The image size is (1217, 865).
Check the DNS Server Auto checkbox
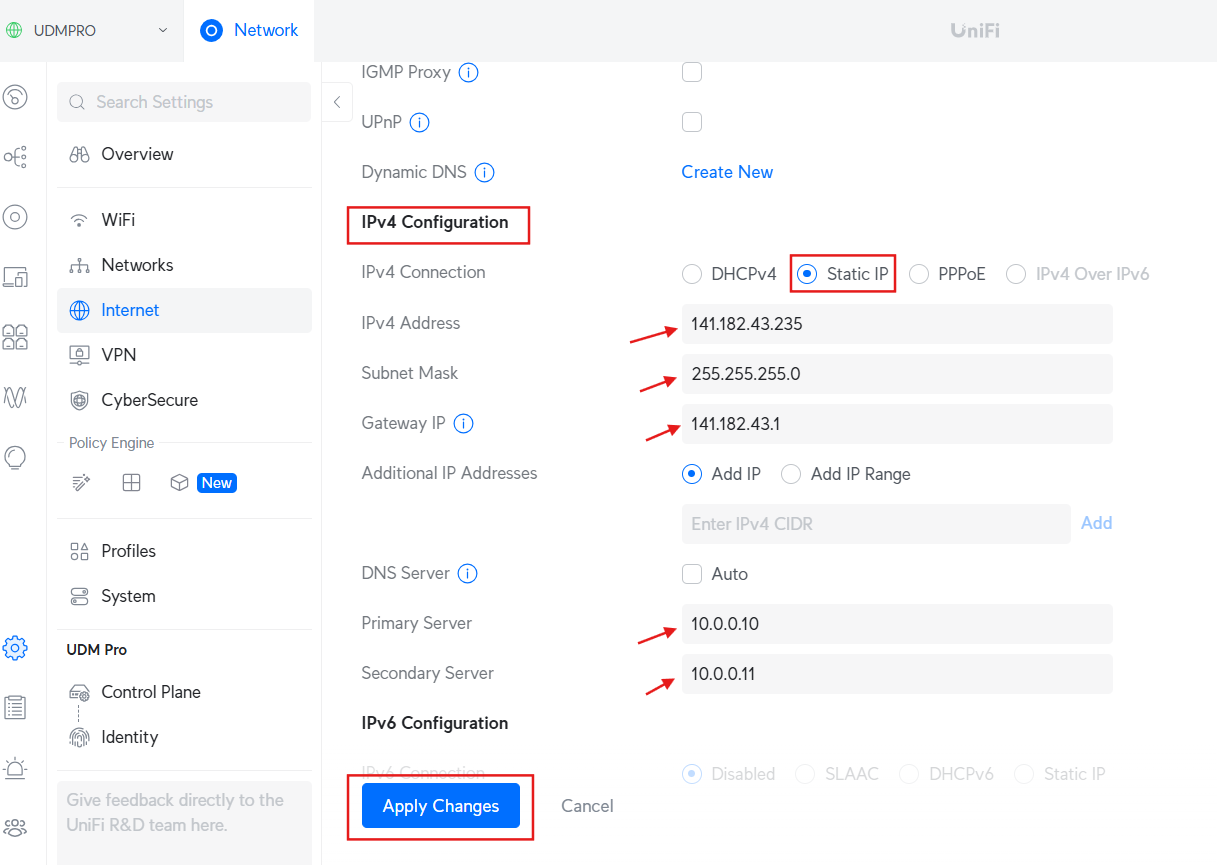point(691,573)
